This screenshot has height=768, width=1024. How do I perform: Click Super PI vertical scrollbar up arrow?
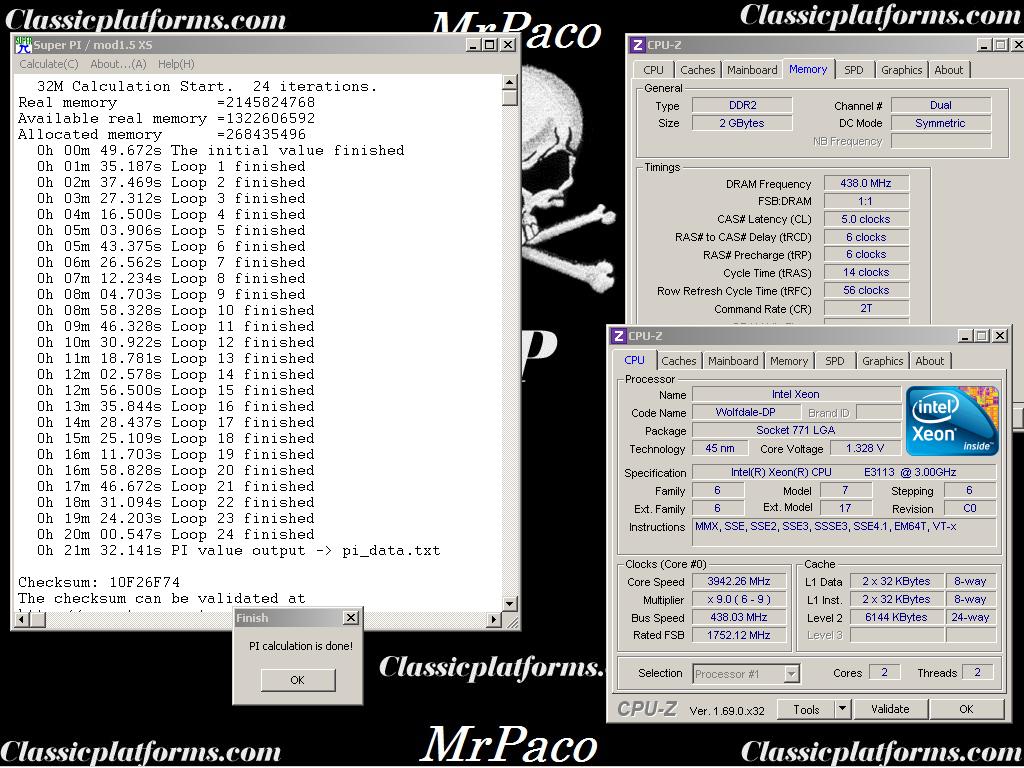coord(510,82)
